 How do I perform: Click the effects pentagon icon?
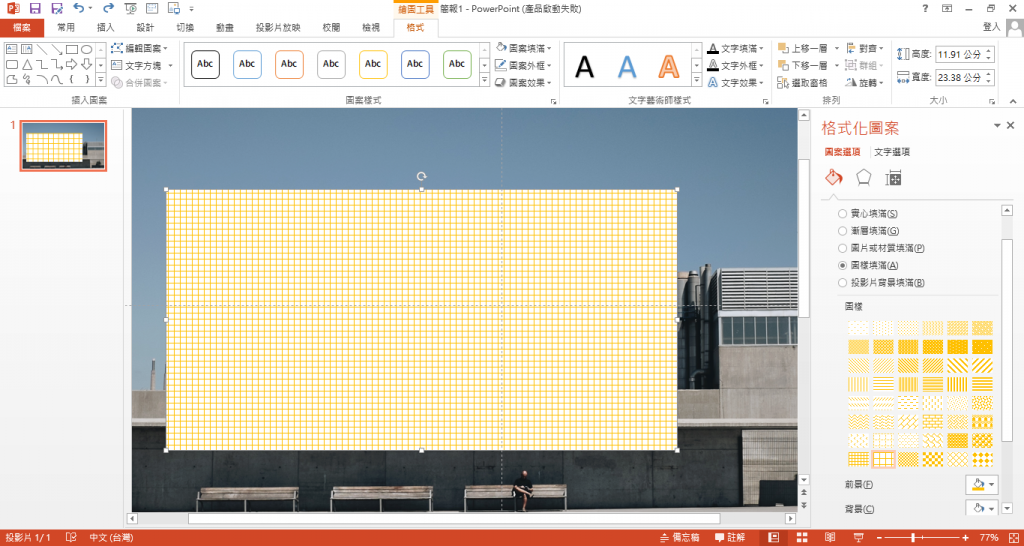863,178
